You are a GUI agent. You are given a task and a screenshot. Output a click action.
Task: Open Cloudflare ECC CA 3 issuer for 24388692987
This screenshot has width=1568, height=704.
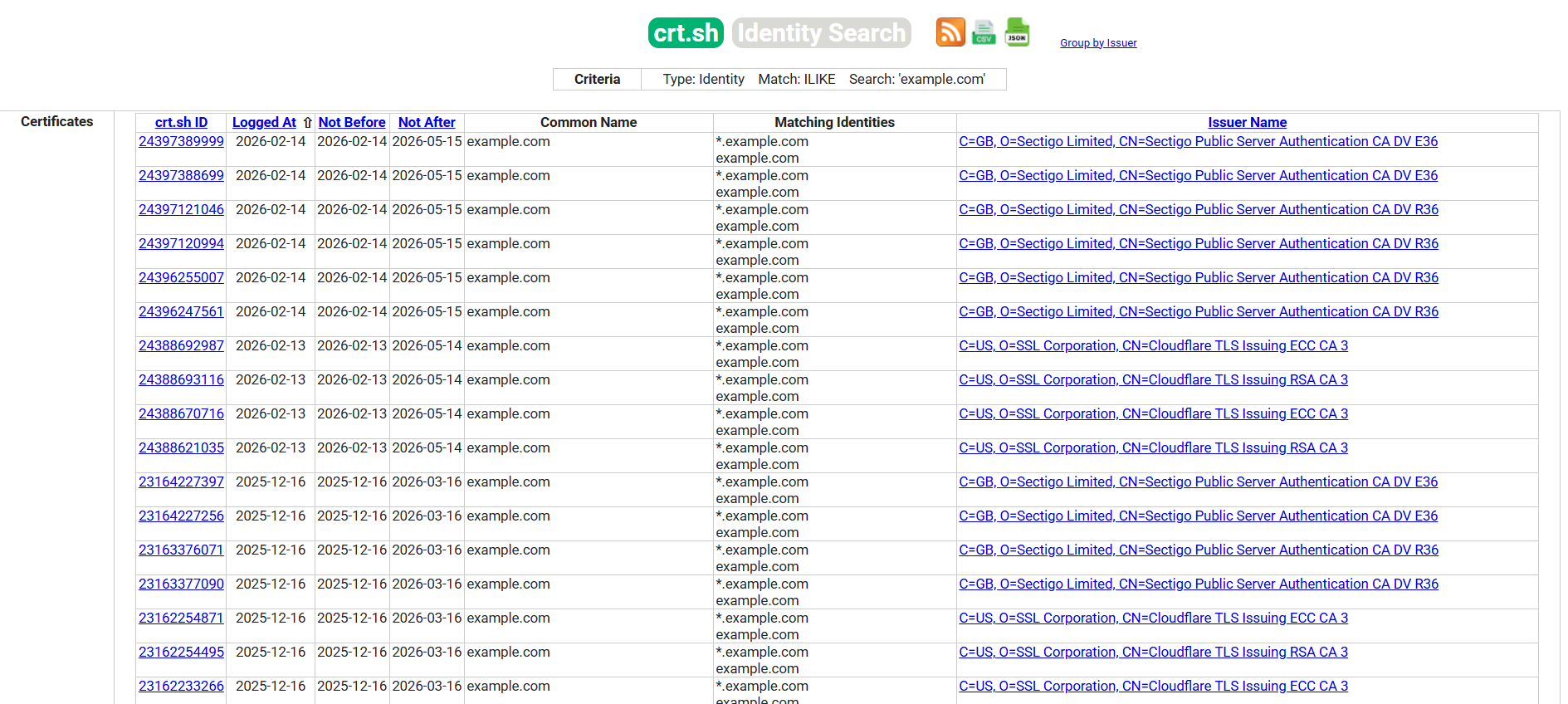point(1153,345)
